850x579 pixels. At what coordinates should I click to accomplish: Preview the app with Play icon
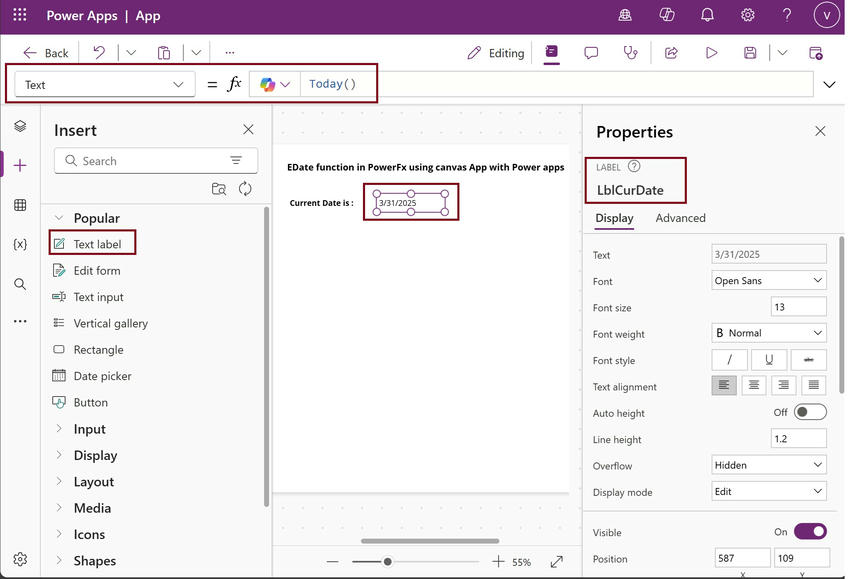click(711, 53)
